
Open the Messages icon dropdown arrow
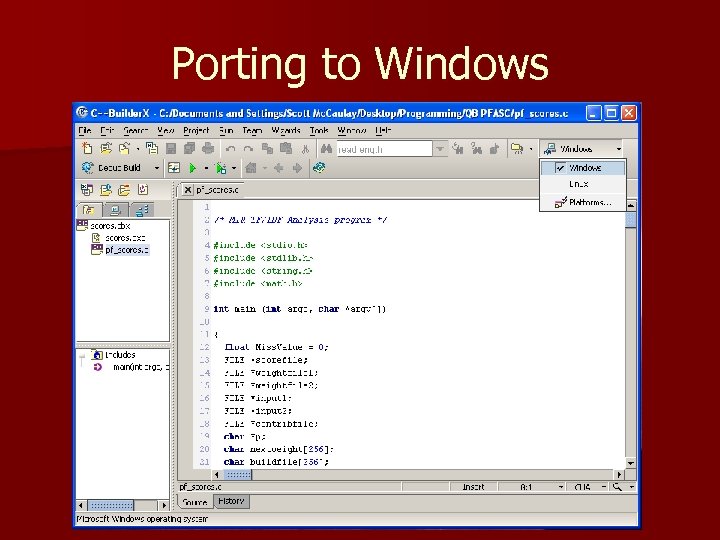point(531,149)
